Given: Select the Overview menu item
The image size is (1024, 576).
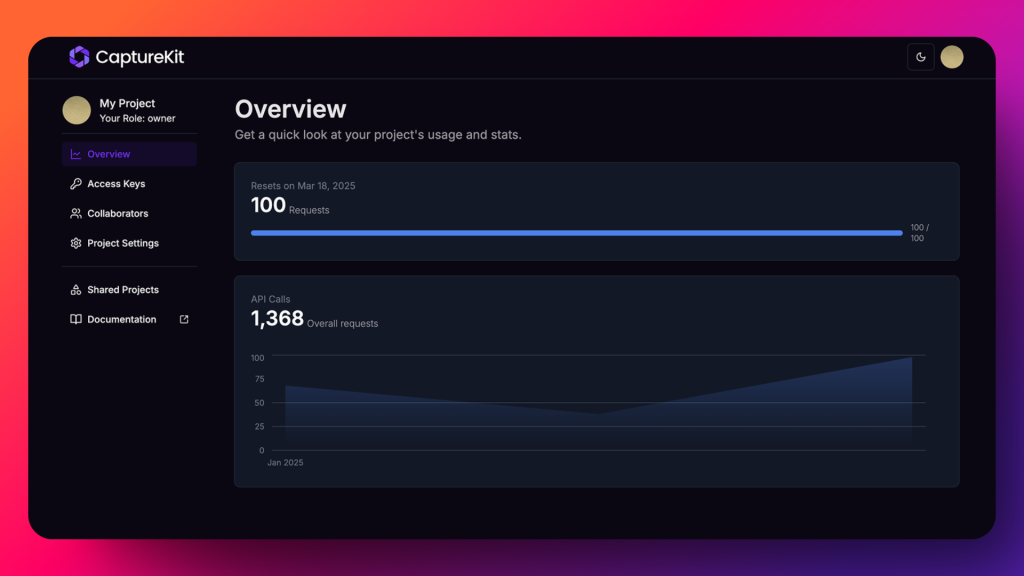Looking at the screenshot, I should (109, 154).
